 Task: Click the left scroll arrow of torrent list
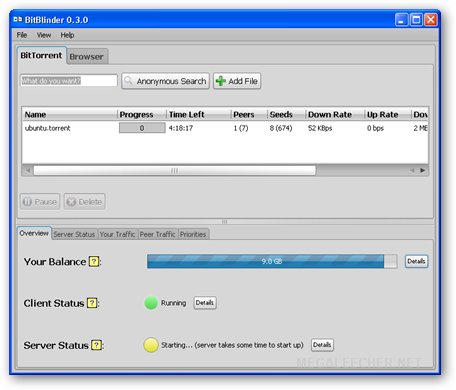[28, 171]
